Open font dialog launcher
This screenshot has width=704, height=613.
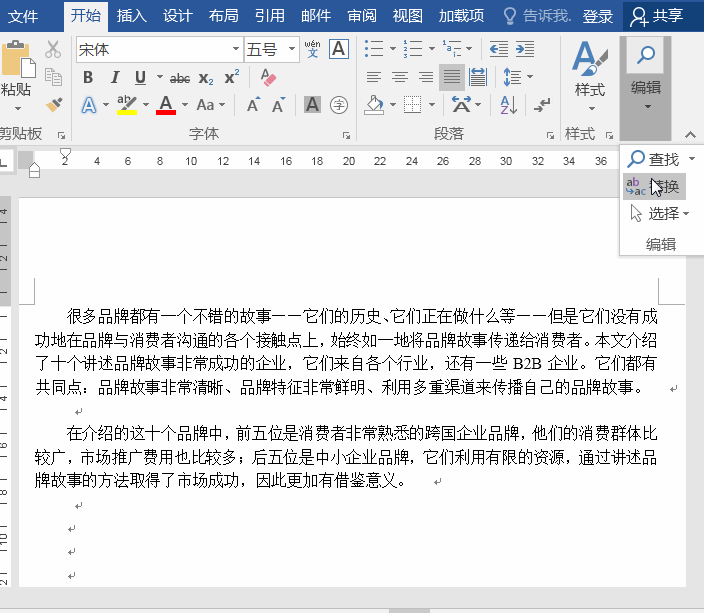tap(346, 135)
